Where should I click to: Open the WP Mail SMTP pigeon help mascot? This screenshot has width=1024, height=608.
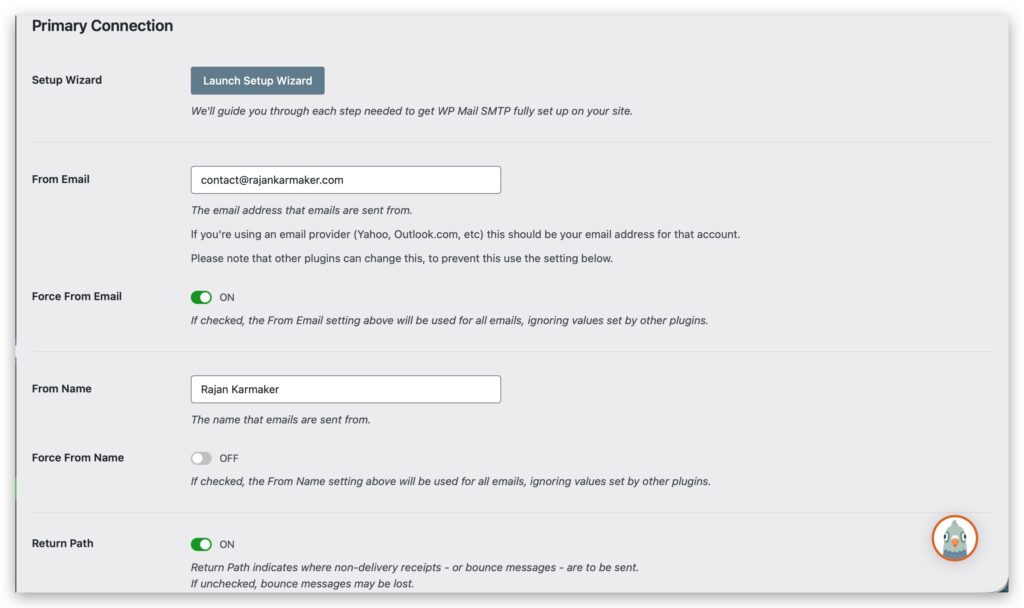[954, 538]
